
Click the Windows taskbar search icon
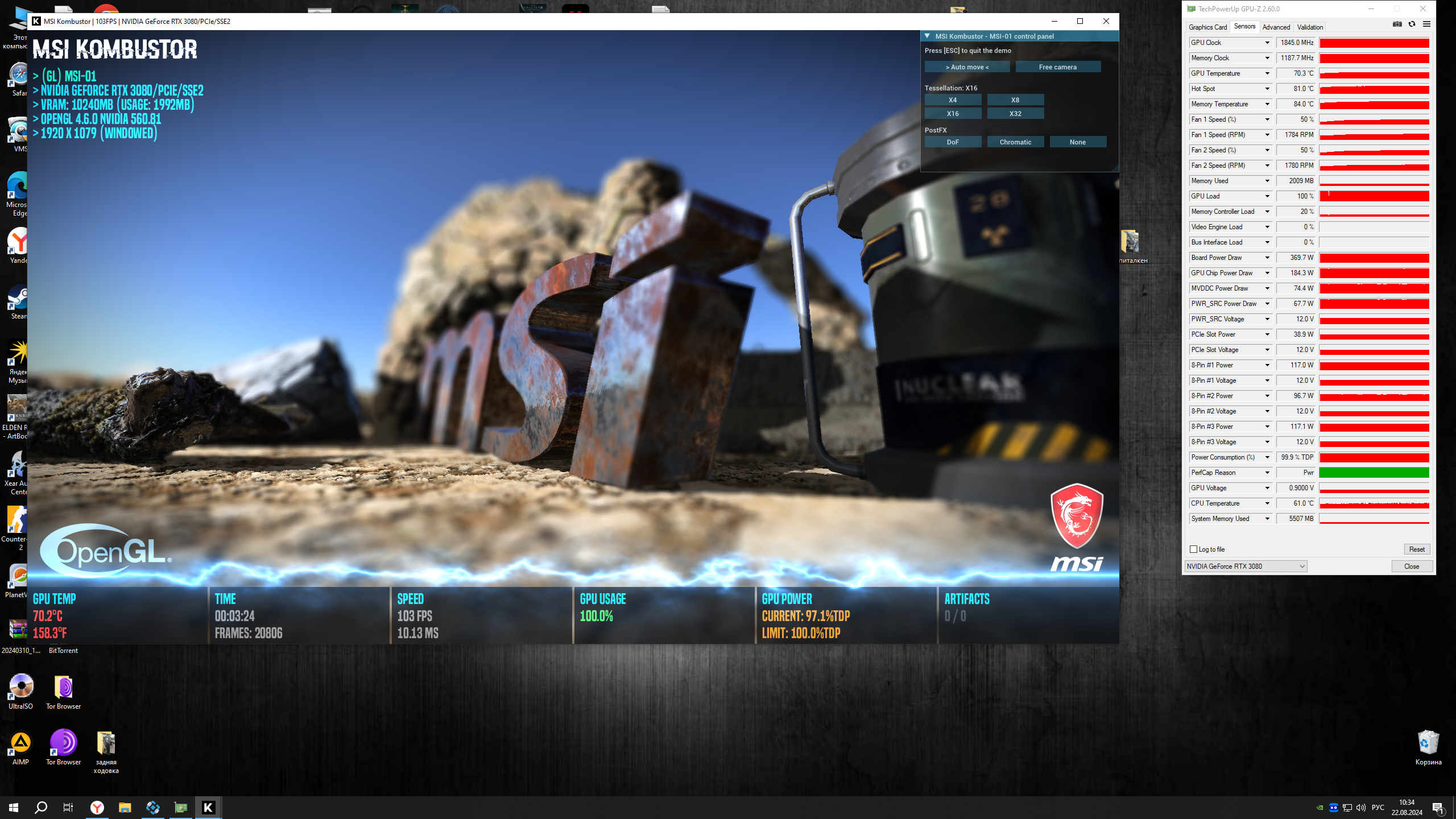[41, 807]
